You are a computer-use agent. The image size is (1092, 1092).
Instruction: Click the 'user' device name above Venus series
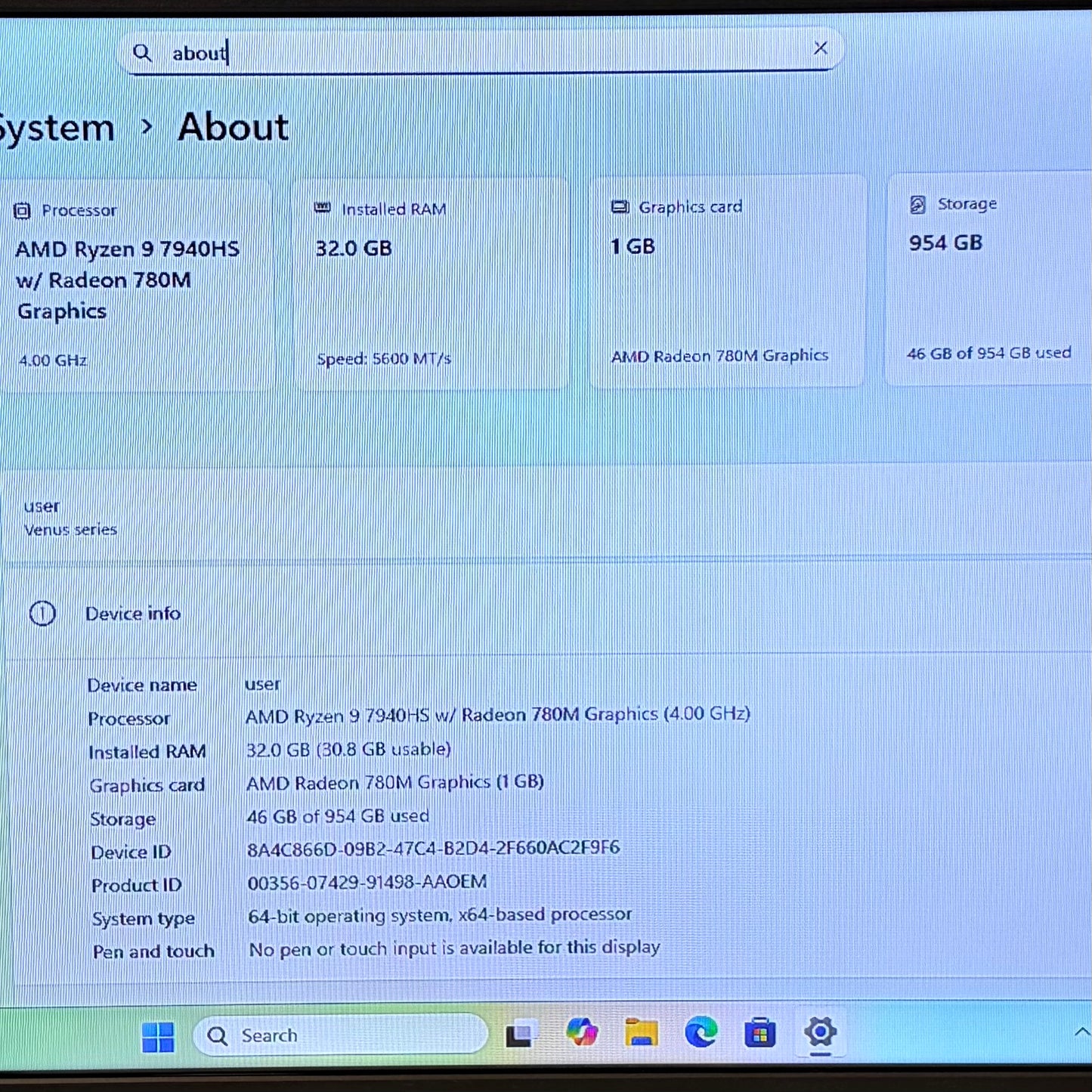pos(41,506)
